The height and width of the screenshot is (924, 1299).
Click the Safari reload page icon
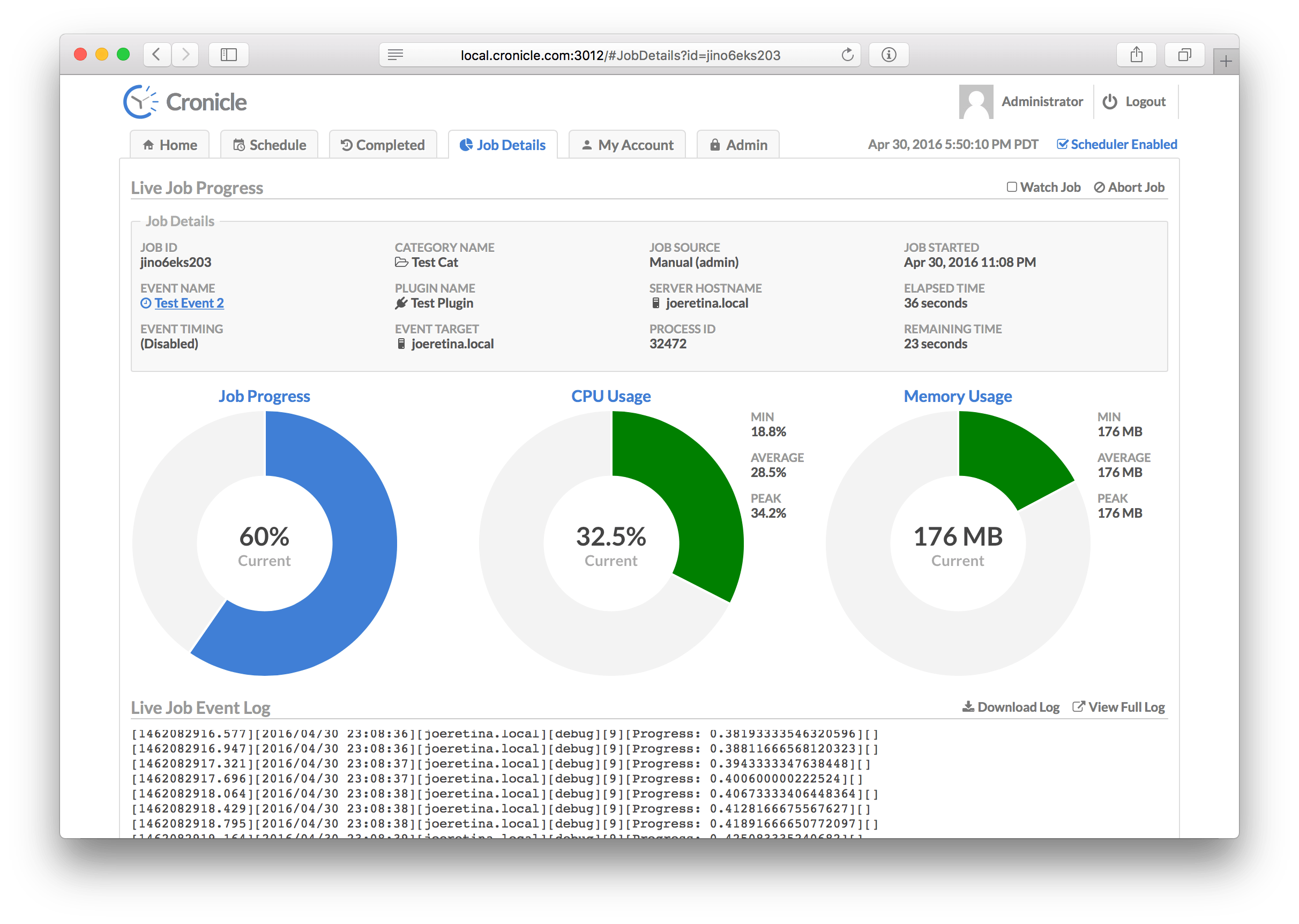(847, 55)
